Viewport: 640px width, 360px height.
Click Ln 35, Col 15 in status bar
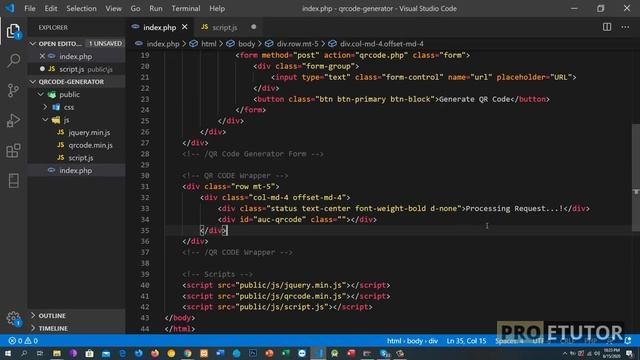(x=466, y=340)
